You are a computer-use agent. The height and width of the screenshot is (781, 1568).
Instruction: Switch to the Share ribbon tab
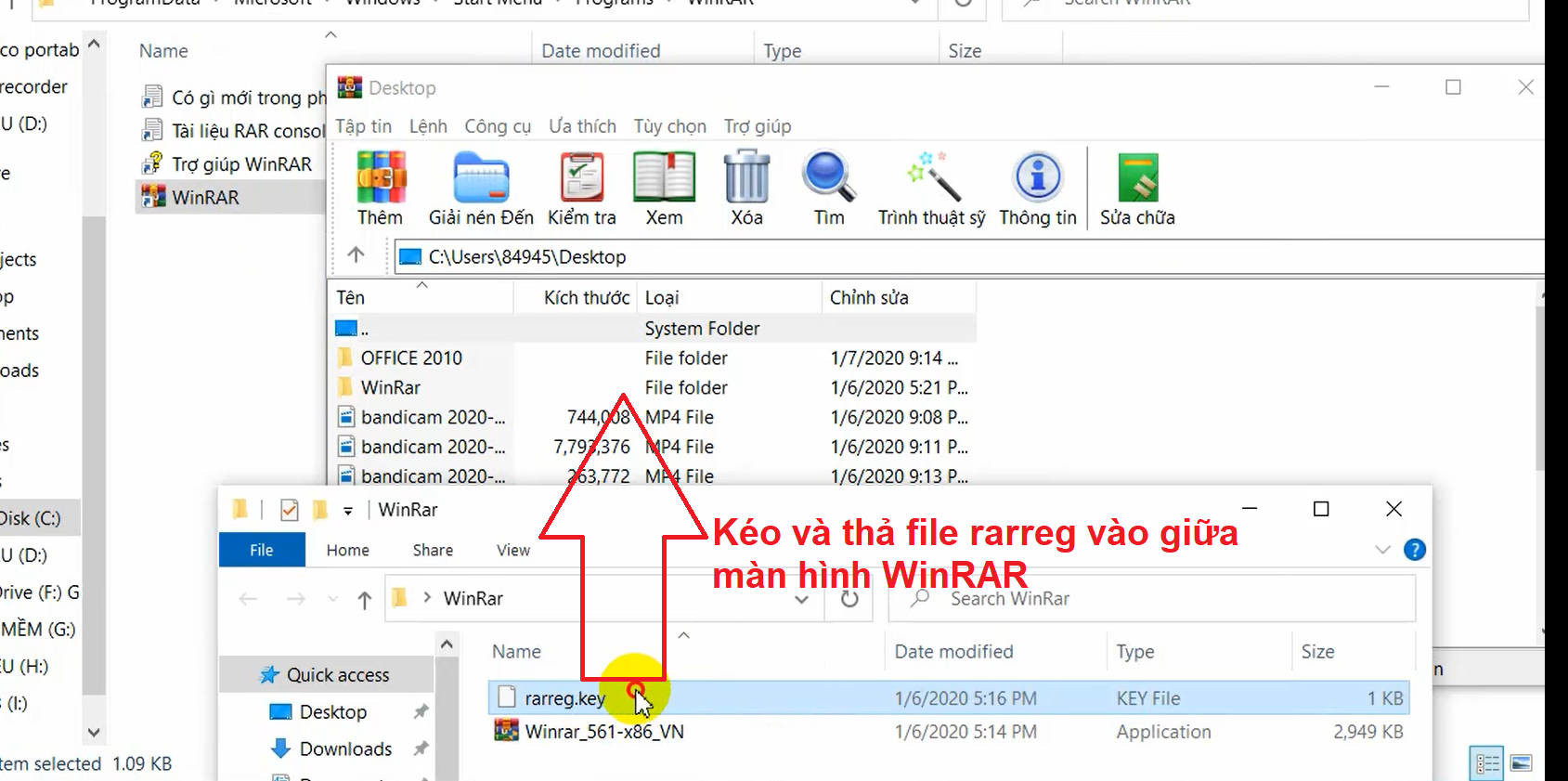click(434, 550)
